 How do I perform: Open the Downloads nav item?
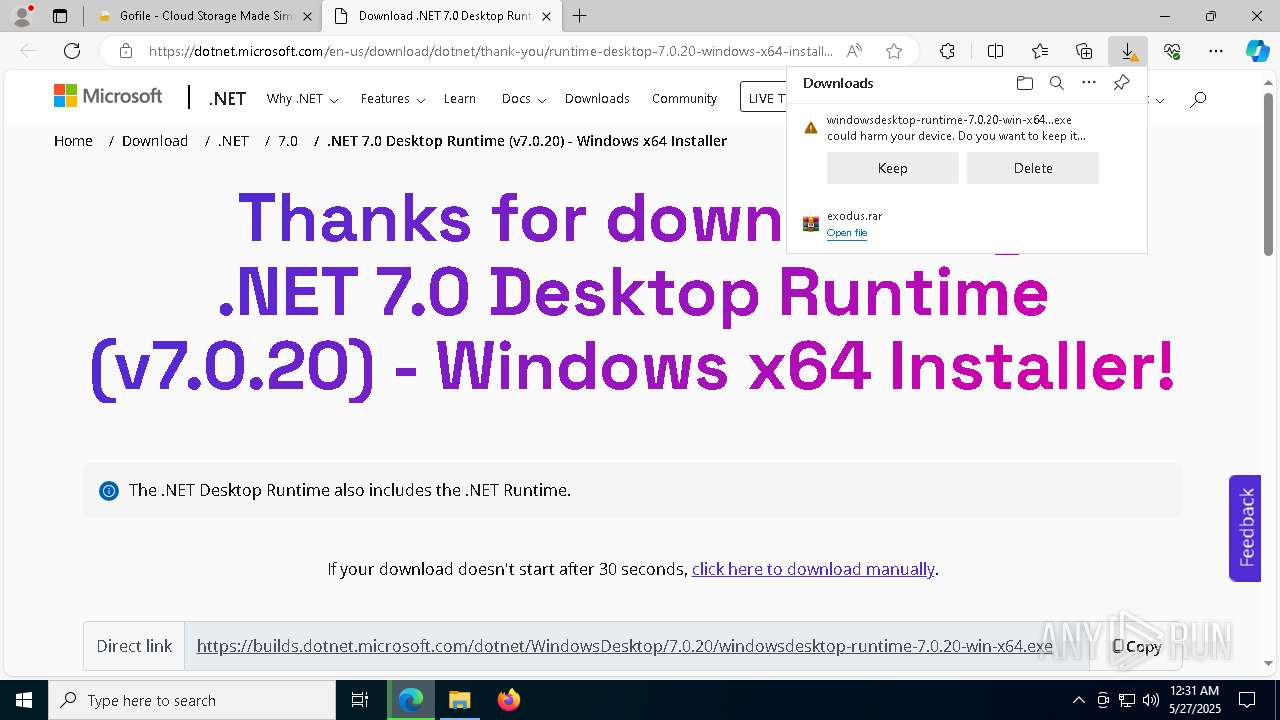[x=597, y=99]
